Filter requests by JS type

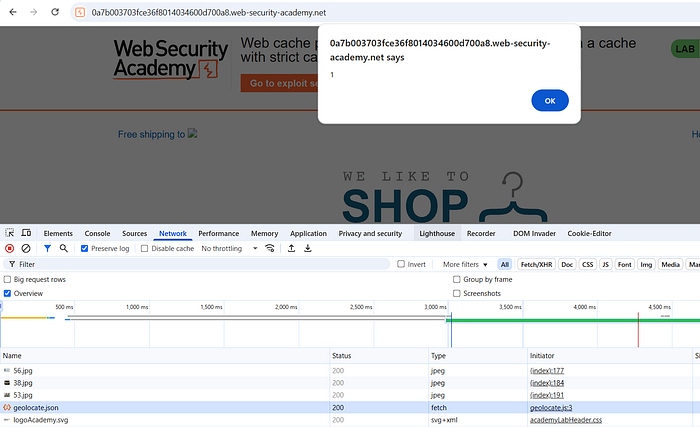[x=605, y=264]
